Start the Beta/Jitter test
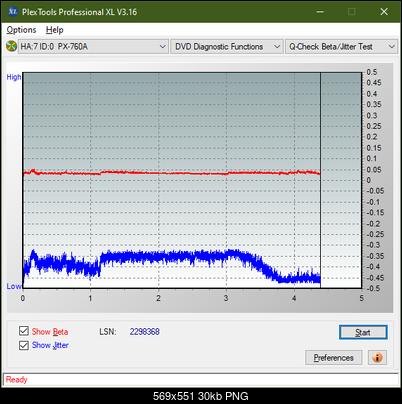The image size is (402, 404). tap(363, 332)
